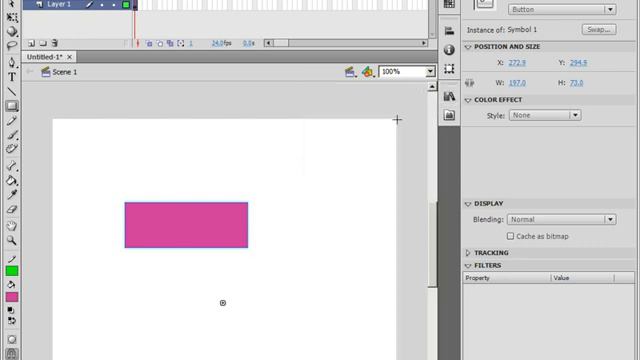Select the Rectangle tool
Image resolution: width=640 pixels, height=360 pixels.
[x=12, y=106]
